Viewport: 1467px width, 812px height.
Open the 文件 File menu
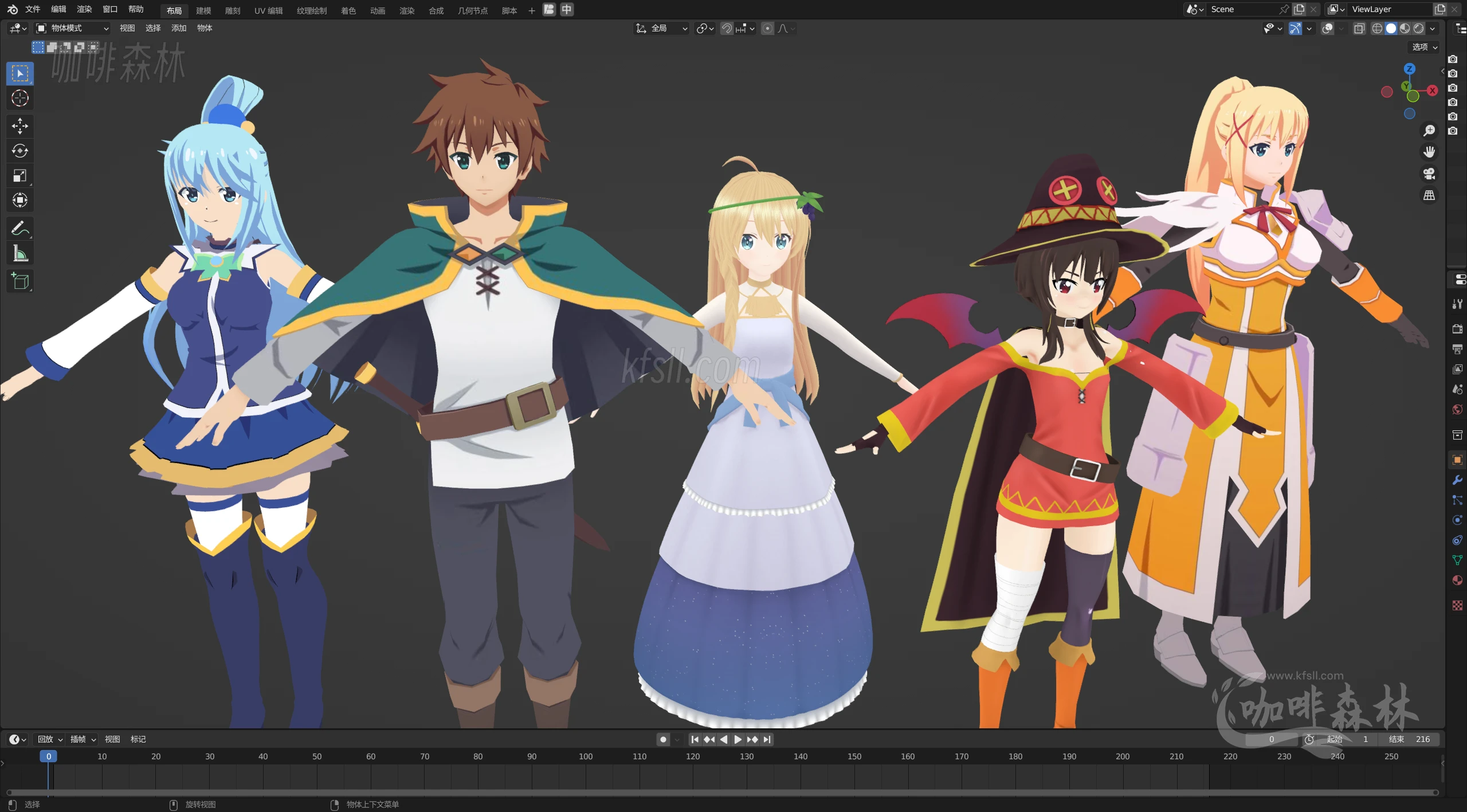pos(33,9)
